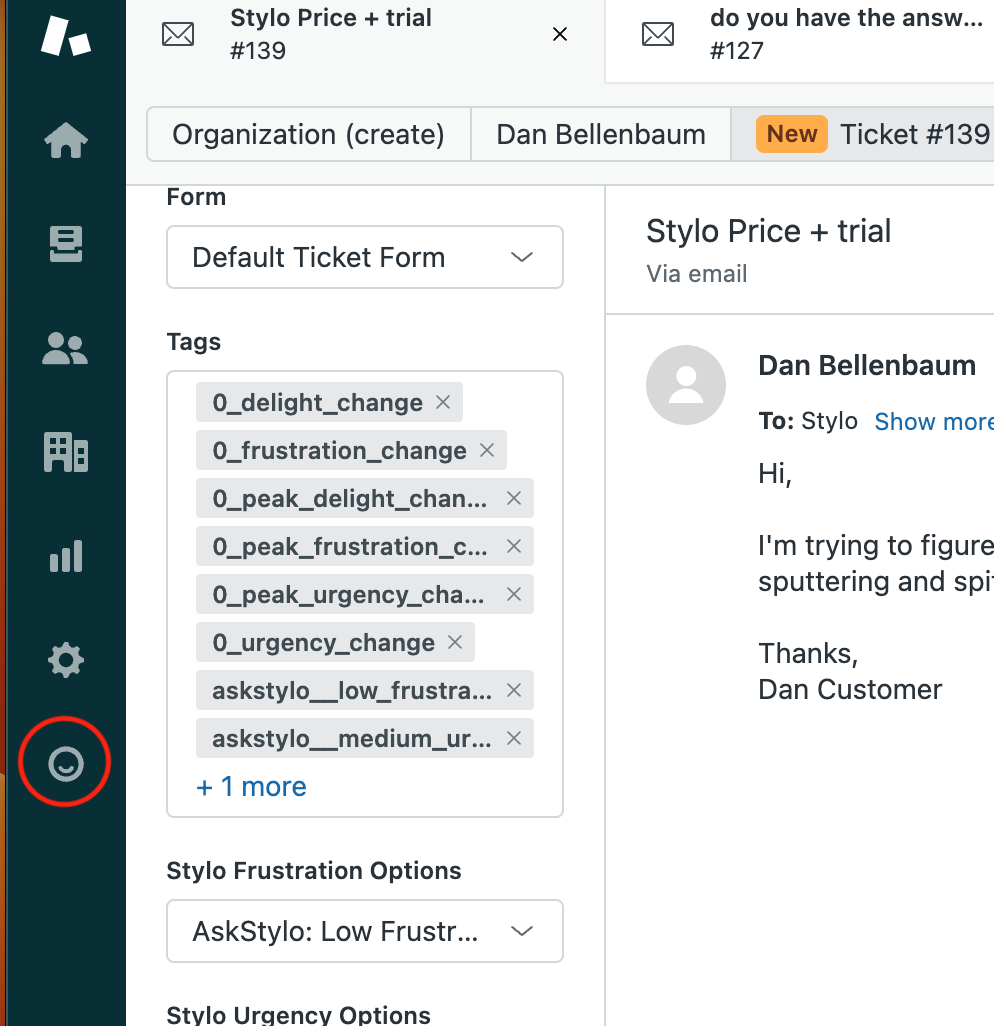Expand the '+ 1 more' tags link
994x1026 pixels.
tap(251, 787)
